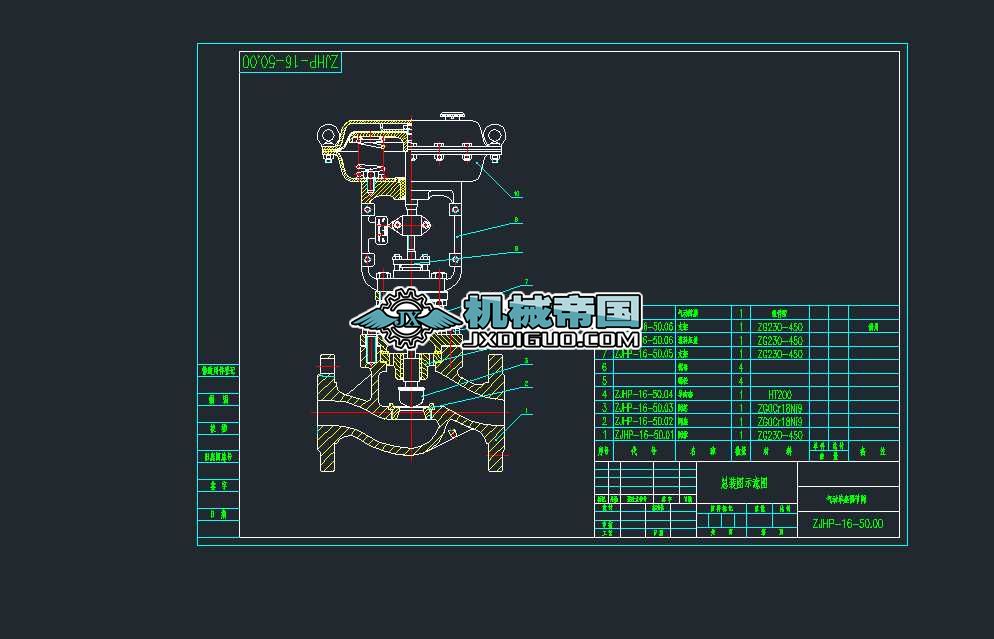994x639 pixels.
Task: Click the 代号 column header
Action: point(644,451)
